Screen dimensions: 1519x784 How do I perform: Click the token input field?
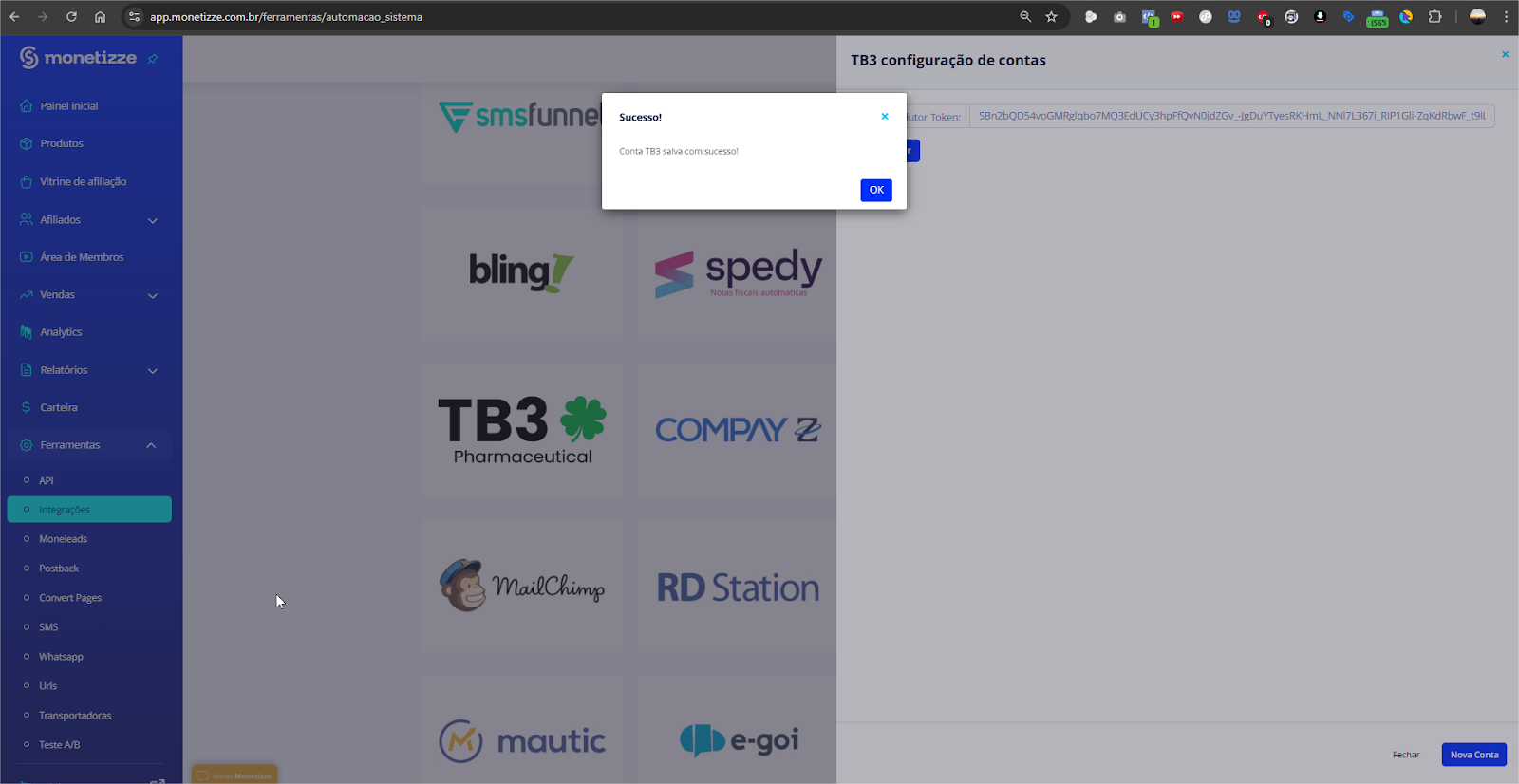pyautogui.click(x=1230, y=116)
